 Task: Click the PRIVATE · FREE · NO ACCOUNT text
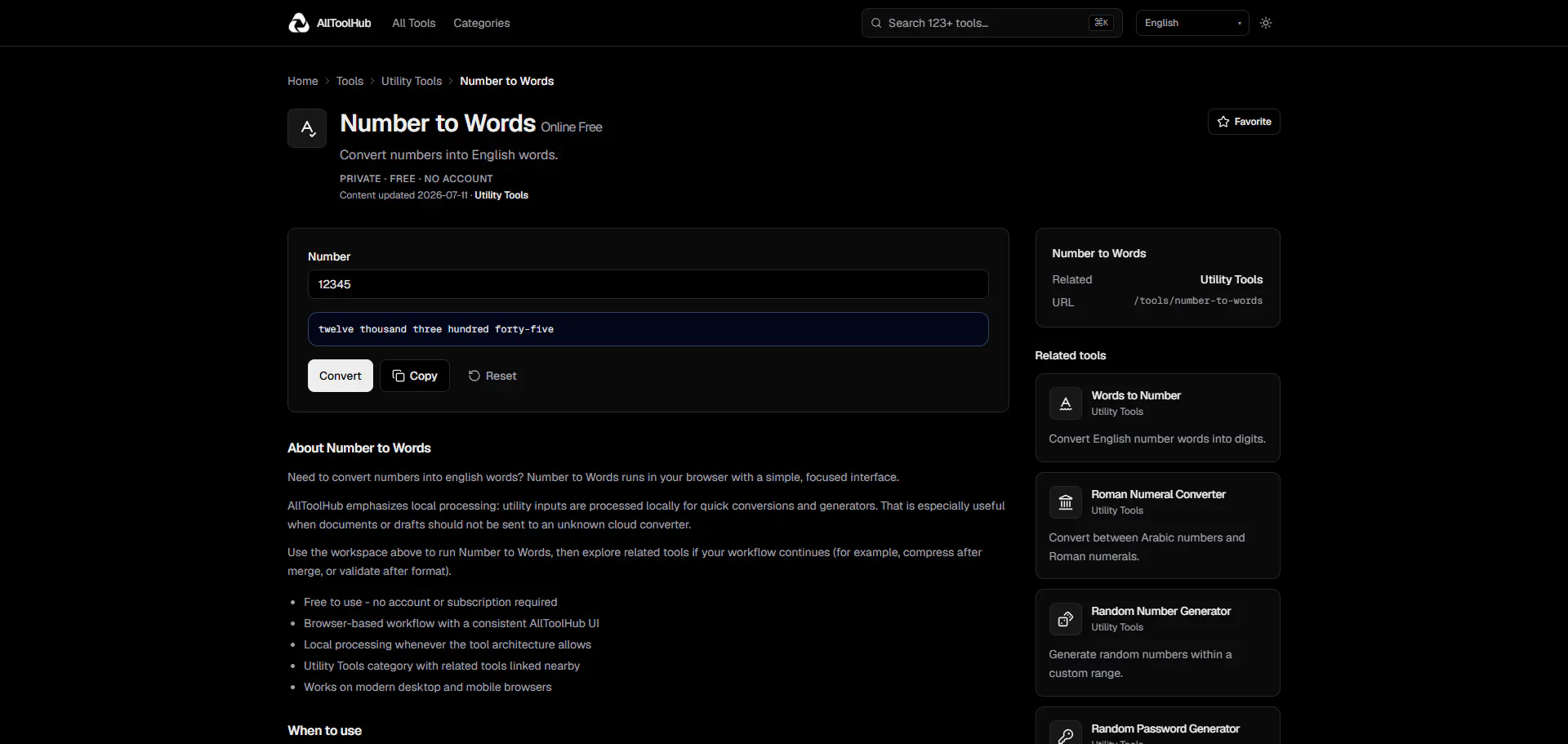click(x=416, y=179)
